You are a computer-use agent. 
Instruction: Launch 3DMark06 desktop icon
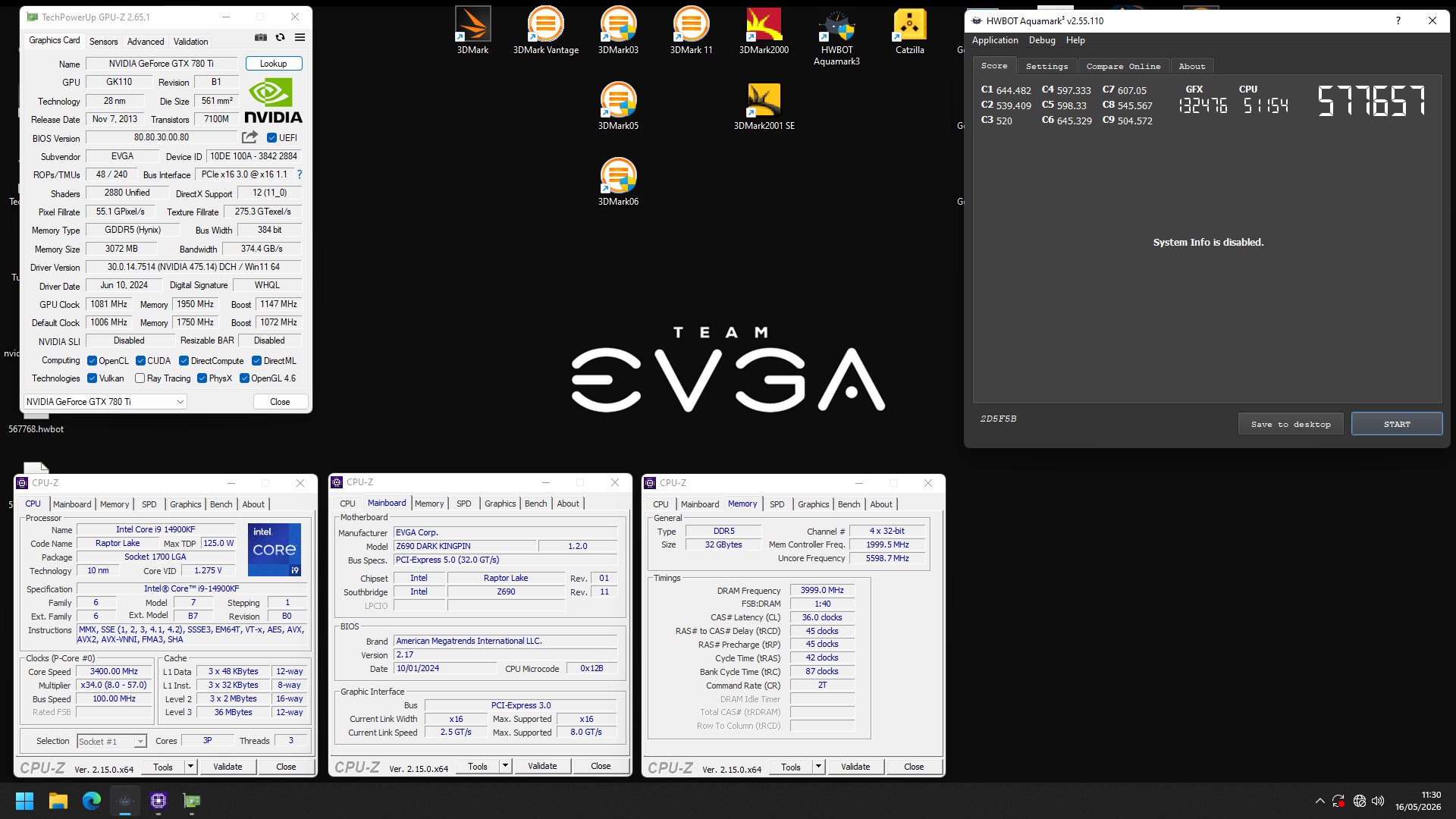pos(618,182)
